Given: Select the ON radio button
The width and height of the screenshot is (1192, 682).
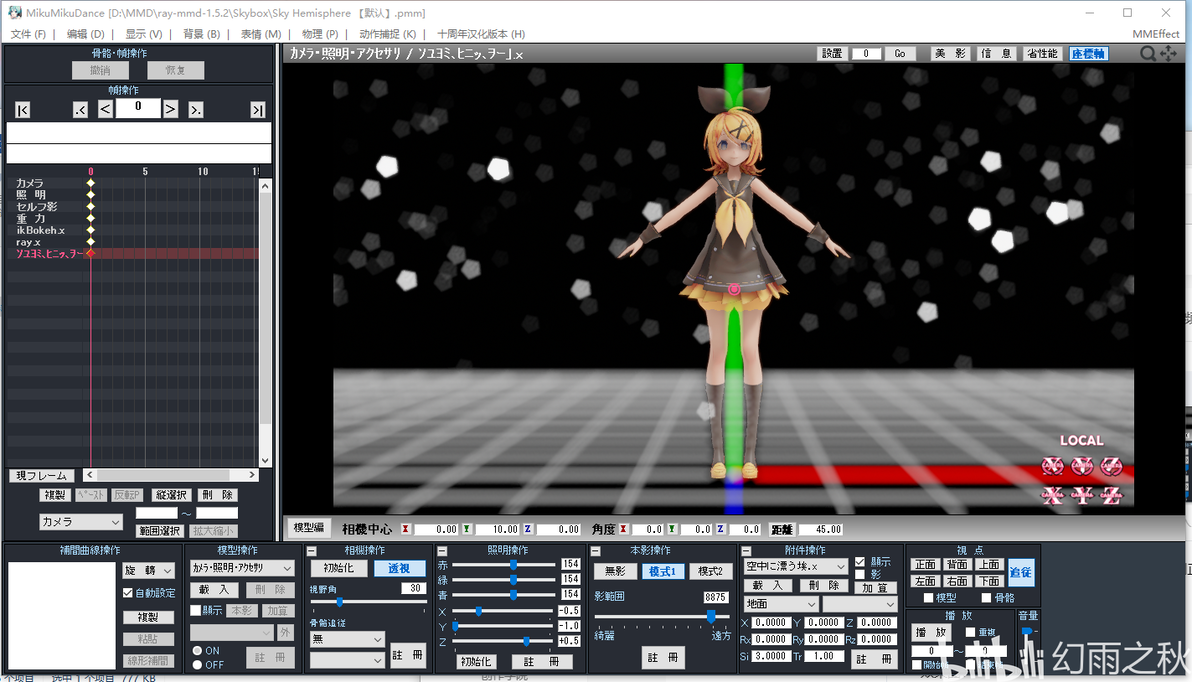Looking at the screenshot, I should tap(197, 651).
